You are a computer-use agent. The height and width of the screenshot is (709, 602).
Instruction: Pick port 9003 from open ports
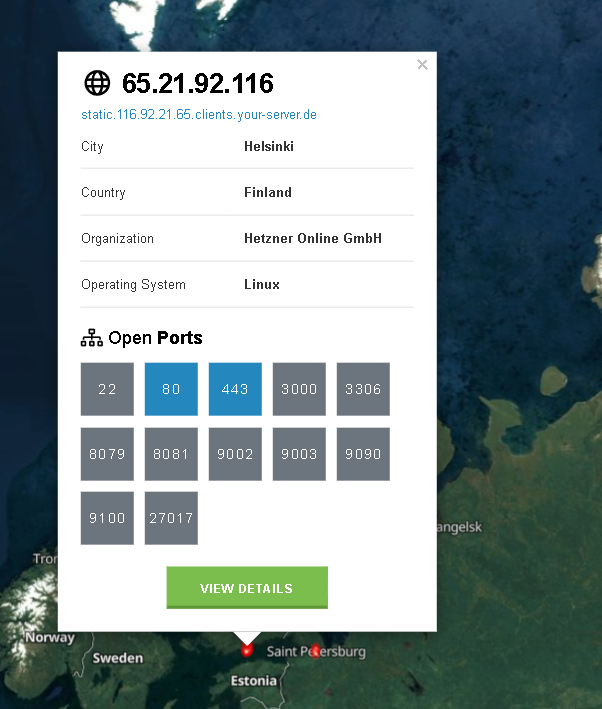(x=299, y=454)
